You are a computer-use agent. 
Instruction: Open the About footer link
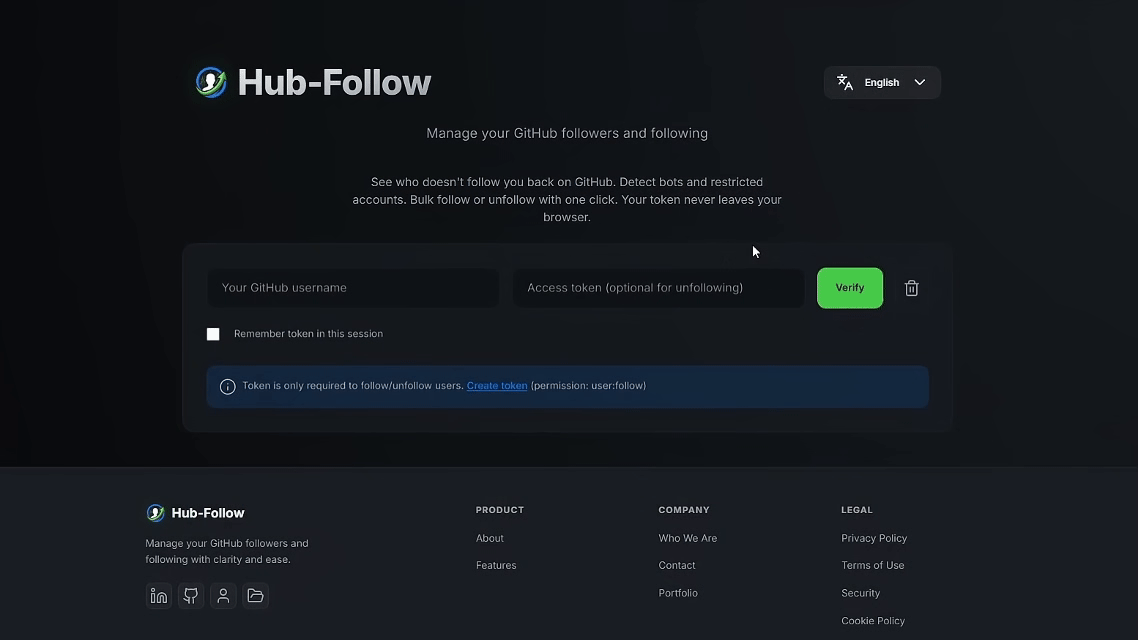(x=490, y=538)
